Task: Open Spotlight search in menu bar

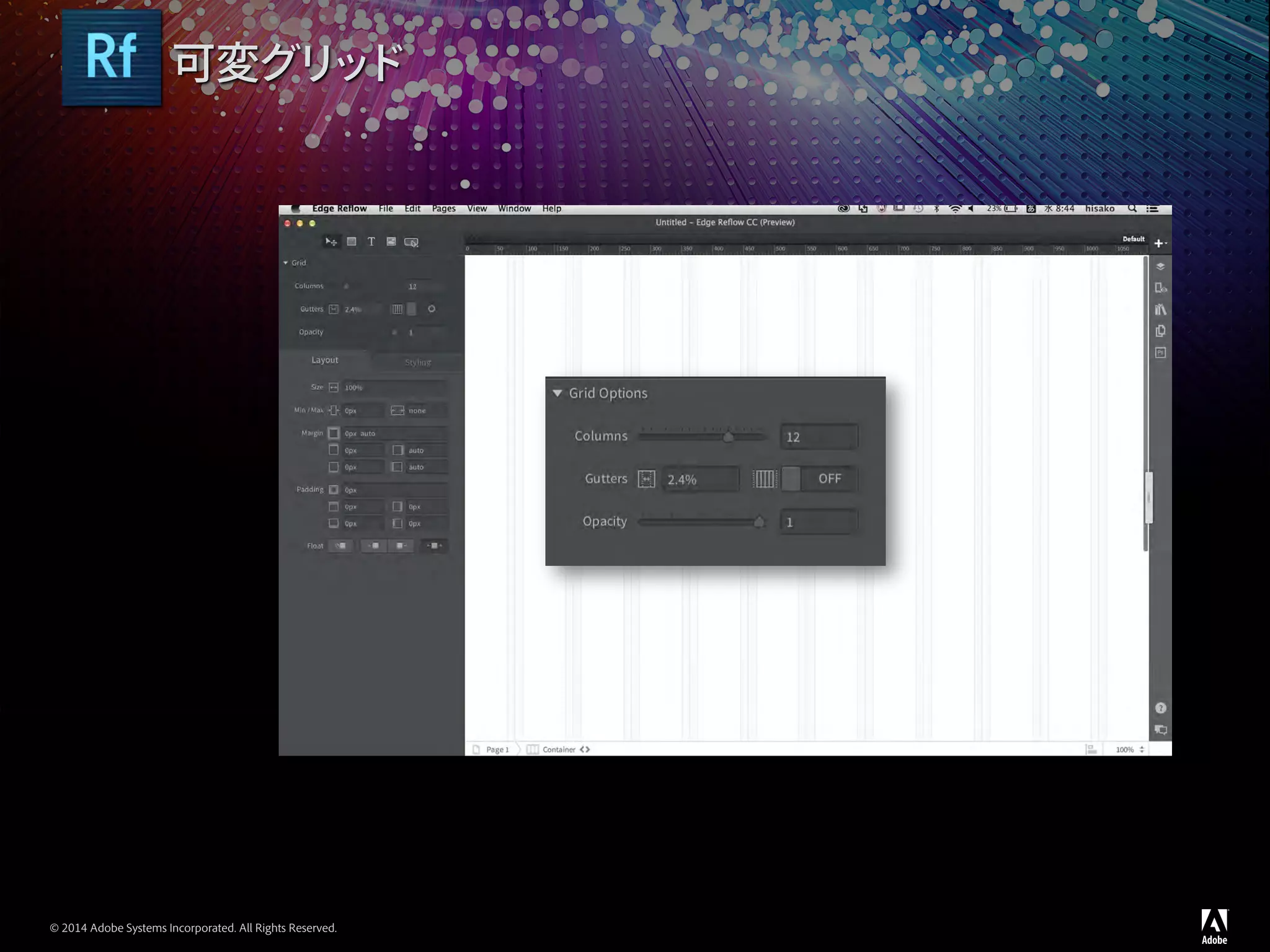Action: click(x=1132, y=209)
